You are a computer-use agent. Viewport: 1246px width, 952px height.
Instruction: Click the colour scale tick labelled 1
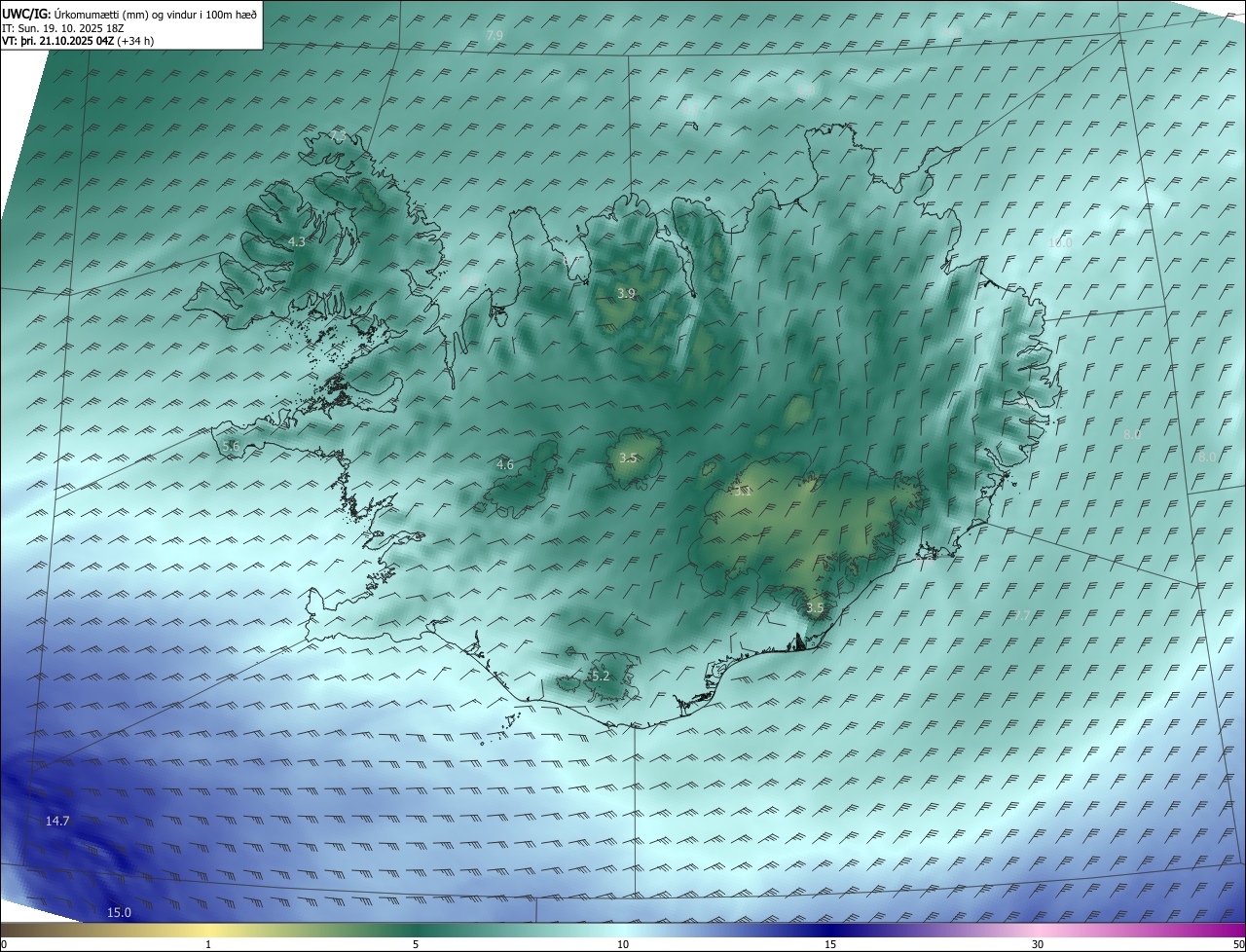208,944
